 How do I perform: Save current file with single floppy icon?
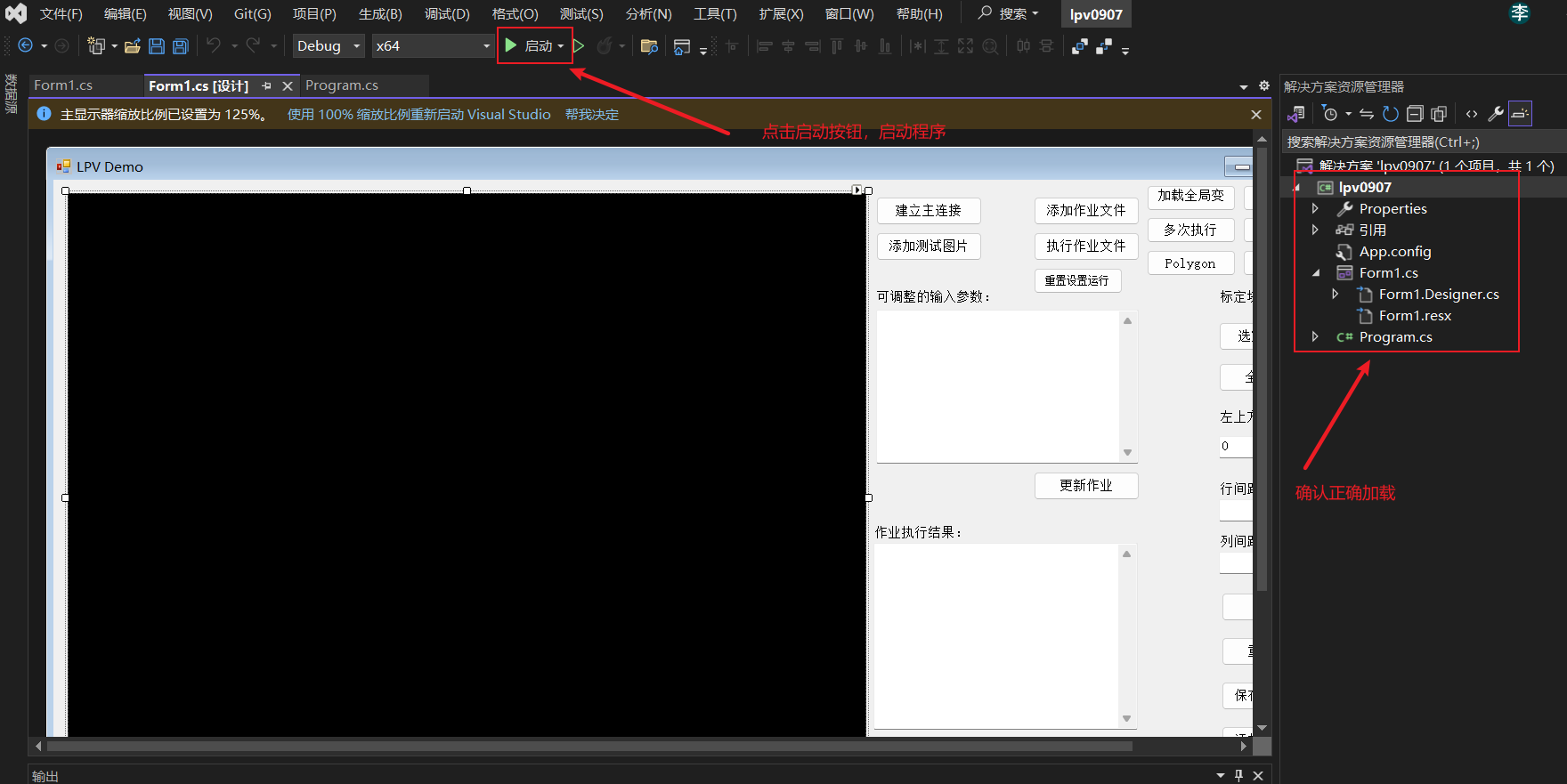click(157, 46)
